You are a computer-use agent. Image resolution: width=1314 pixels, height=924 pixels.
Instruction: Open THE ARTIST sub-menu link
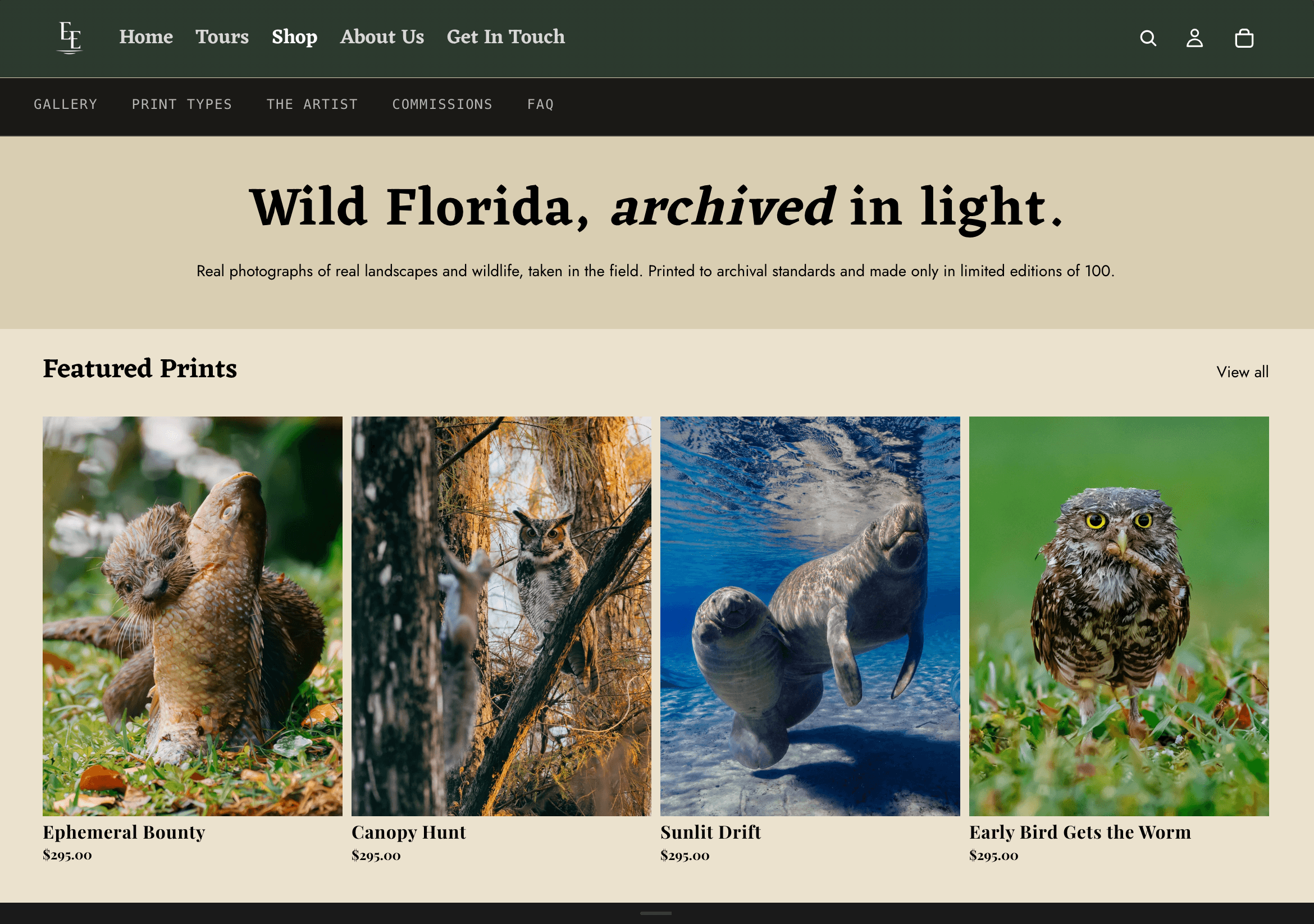point(312,105)
